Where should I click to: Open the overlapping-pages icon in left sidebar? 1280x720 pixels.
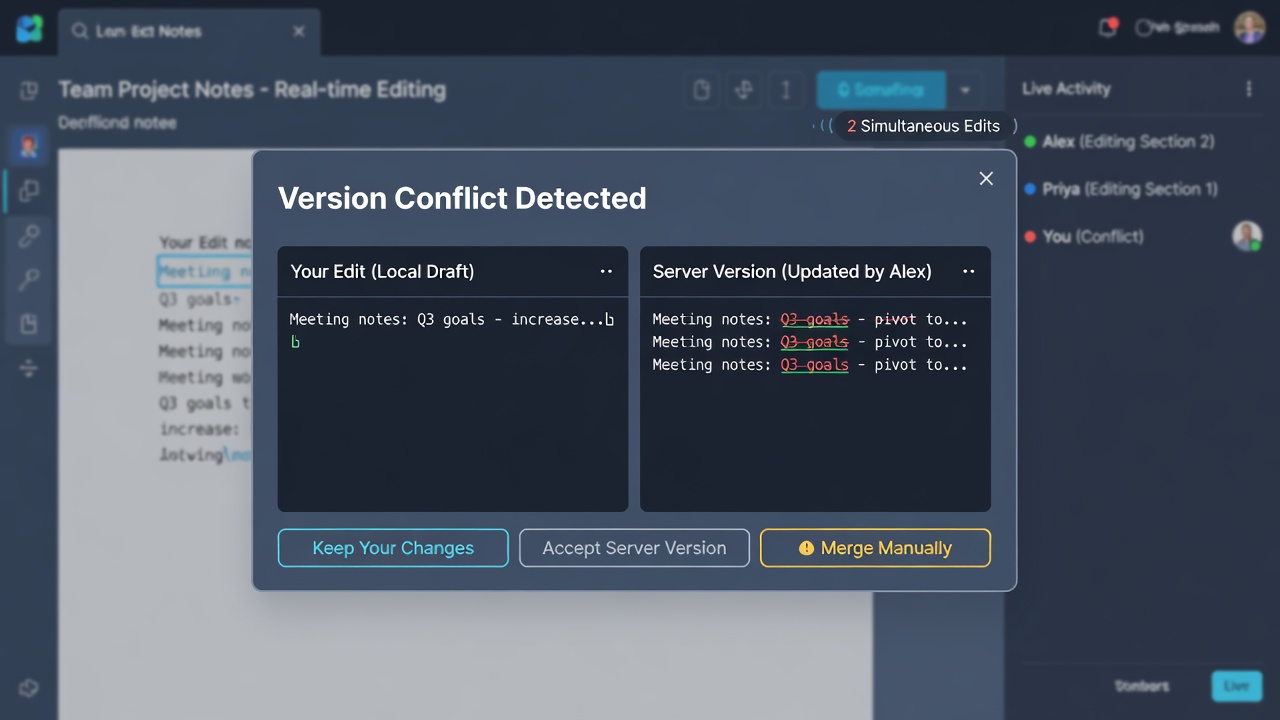(29, 190)
